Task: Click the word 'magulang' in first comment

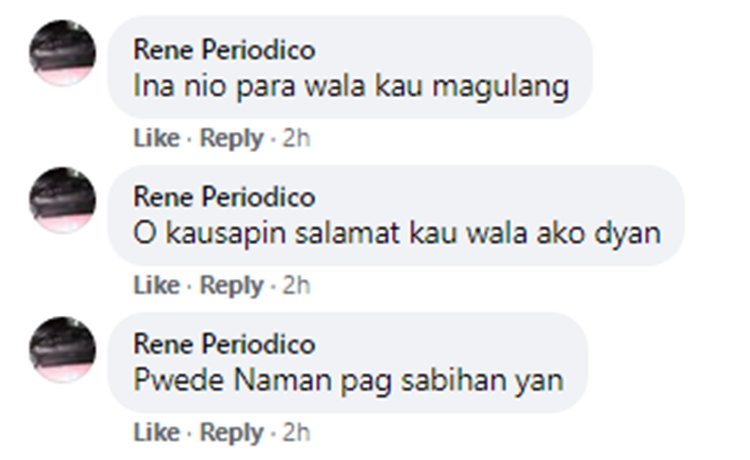Action: (501, 88)
